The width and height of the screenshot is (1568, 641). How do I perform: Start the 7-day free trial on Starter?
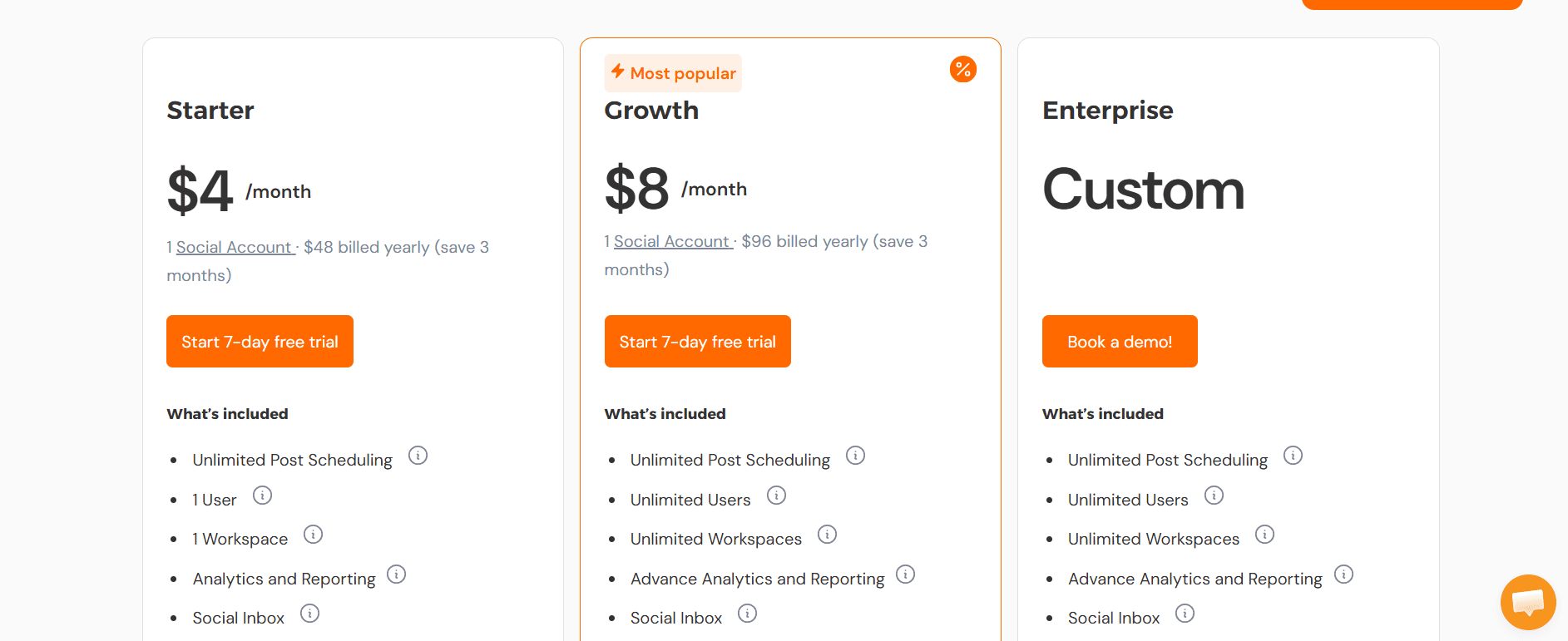(x=260, y=341)
